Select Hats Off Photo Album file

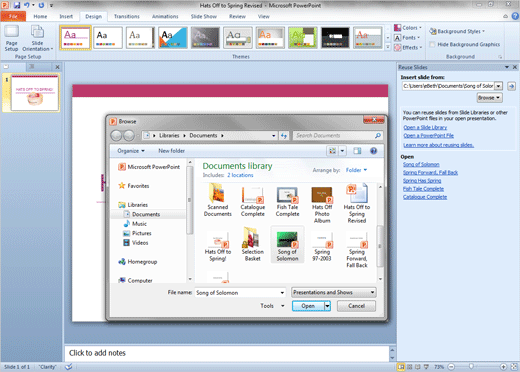click(x=322, y=204)
